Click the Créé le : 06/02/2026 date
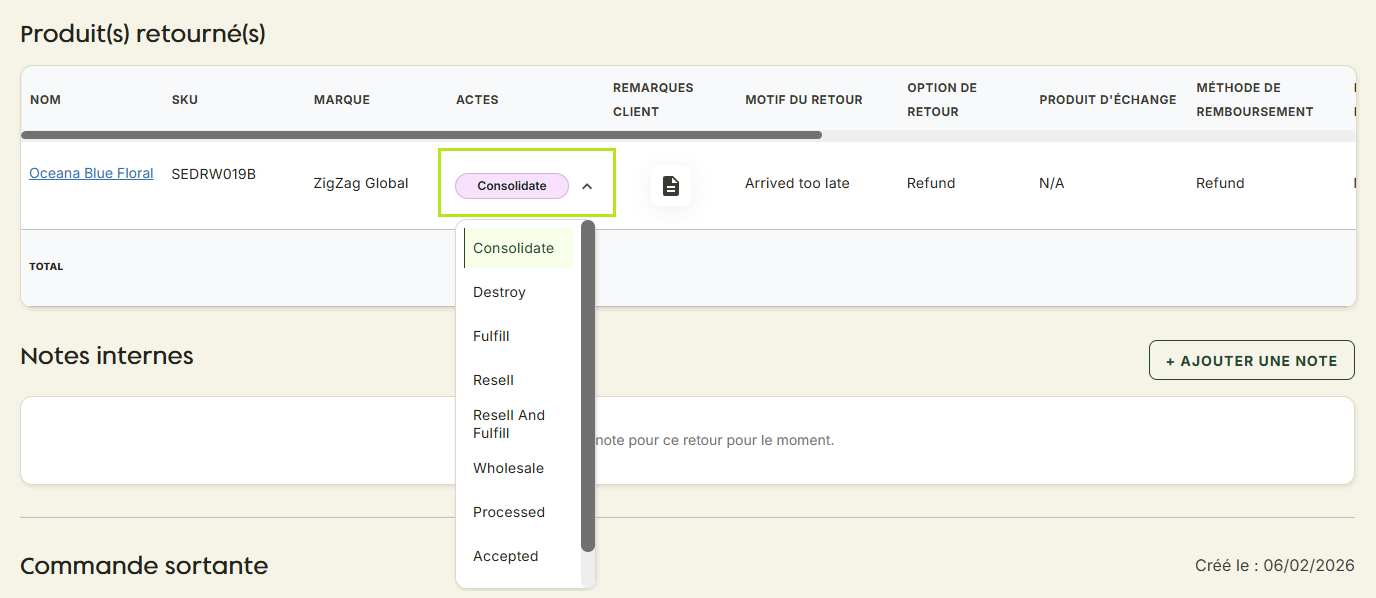Viewport: 1376px width, 598px height. click(x=1275, y=566)
